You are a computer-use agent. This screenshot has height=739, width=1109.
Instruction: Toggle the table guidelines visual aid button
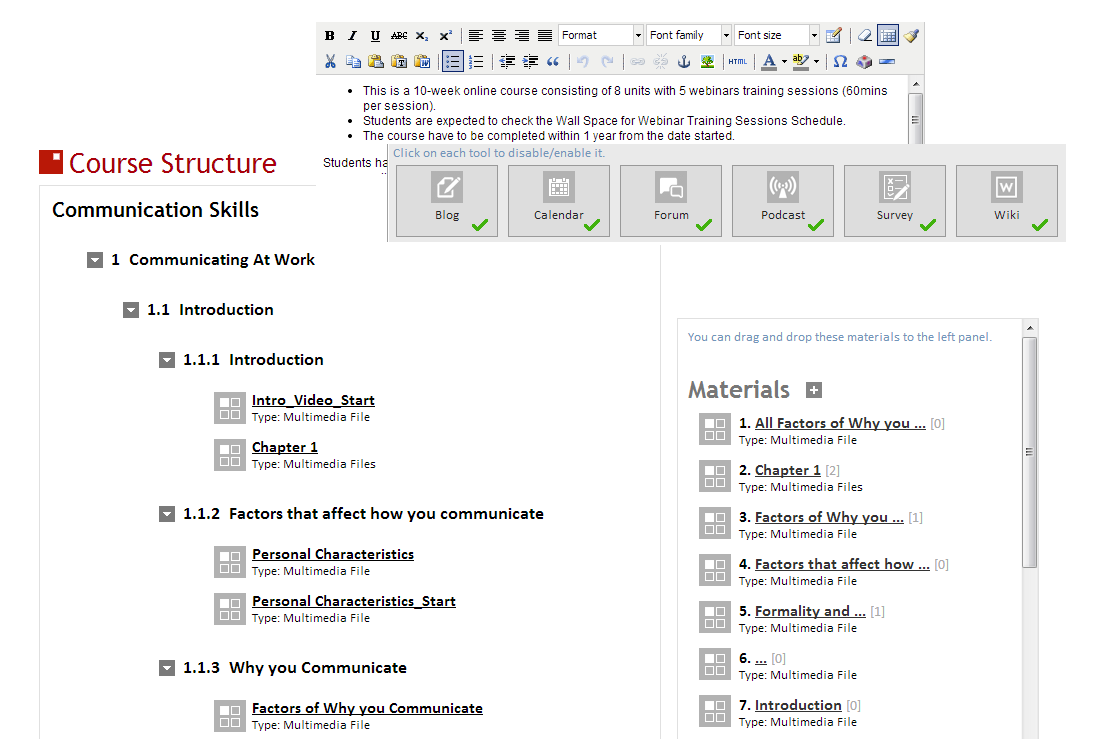tap(888, 35)
